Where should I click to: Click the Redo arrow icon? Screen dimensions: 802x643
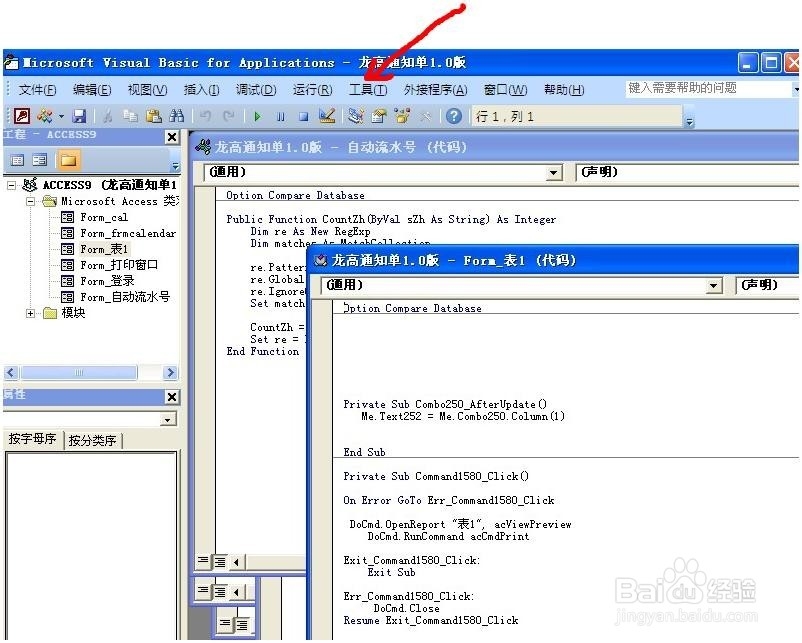229,116
